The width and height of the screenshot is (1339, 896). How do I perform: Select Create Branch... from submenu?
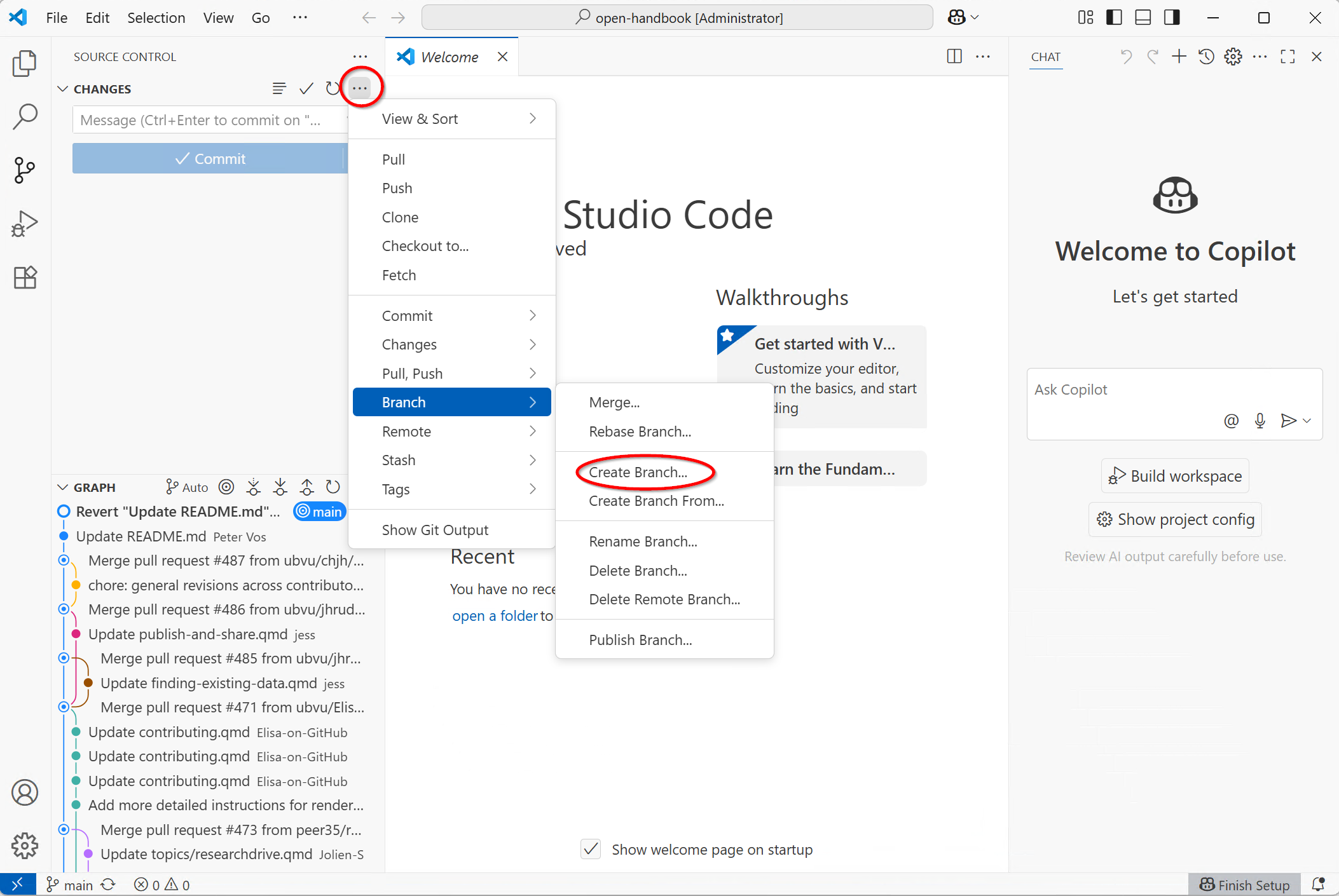pyautogui.click(x=638, y=472)
